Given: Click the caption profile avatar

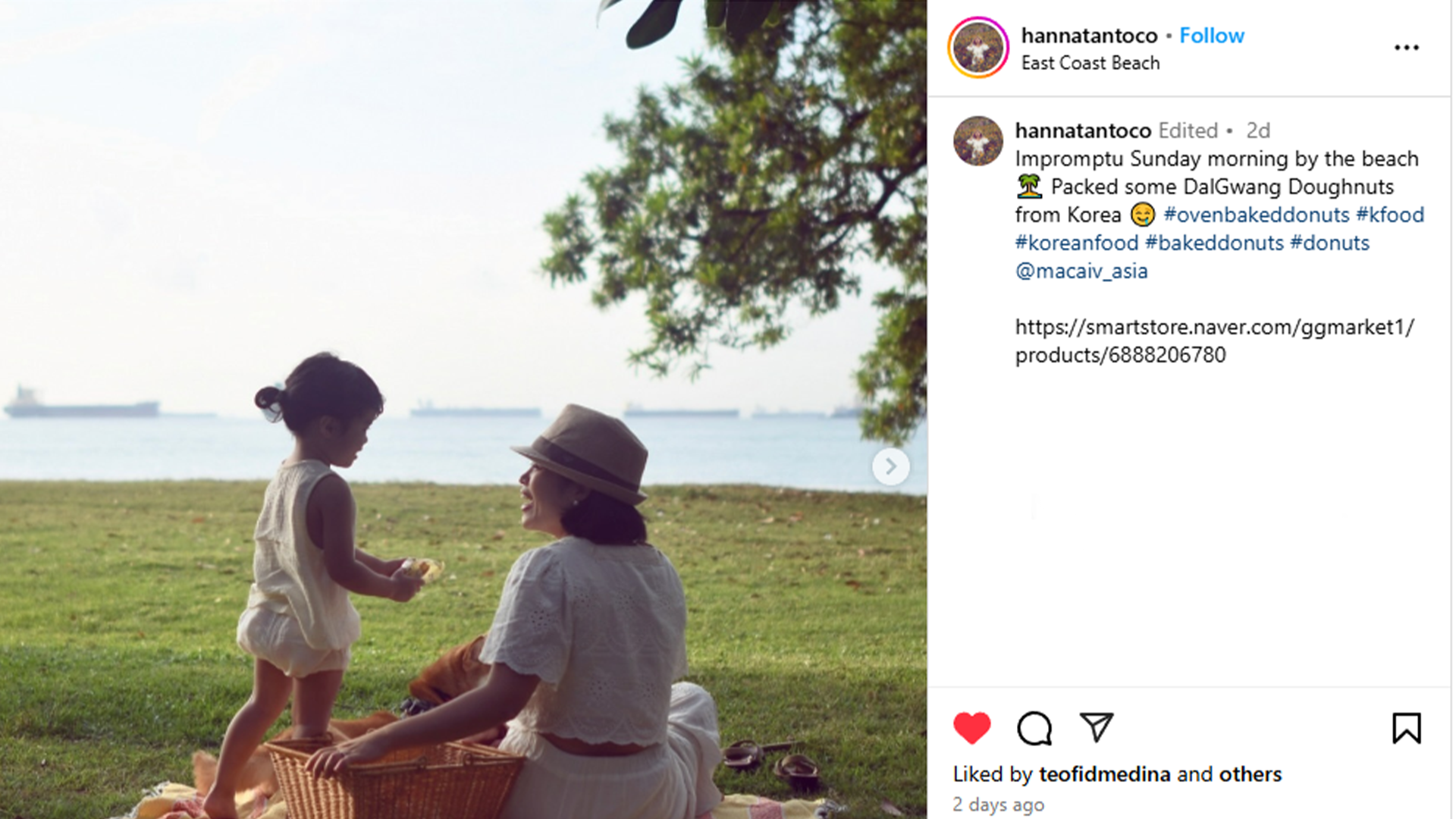Looking at the screenshot, I should click(x=978, y=141).
